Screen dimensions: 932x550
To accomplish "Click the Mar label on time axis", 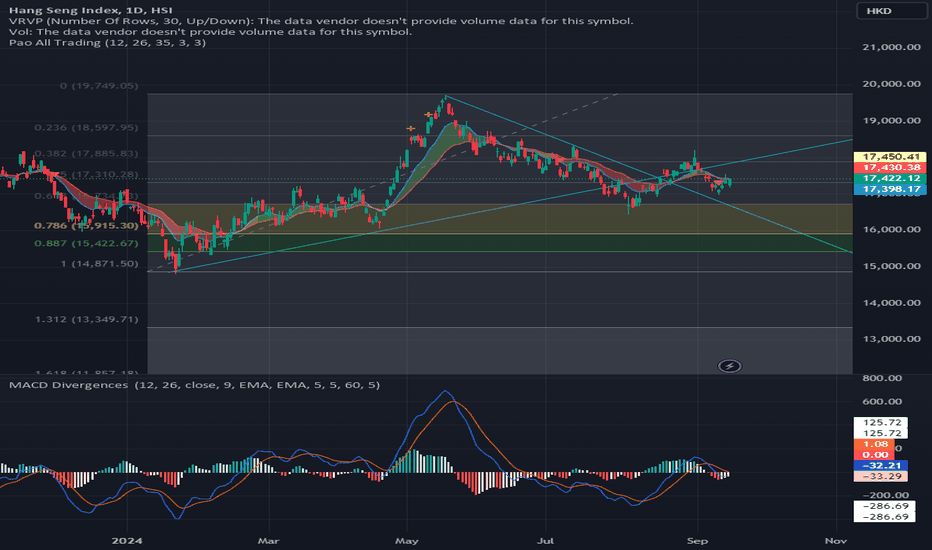I will pos(269,540).
